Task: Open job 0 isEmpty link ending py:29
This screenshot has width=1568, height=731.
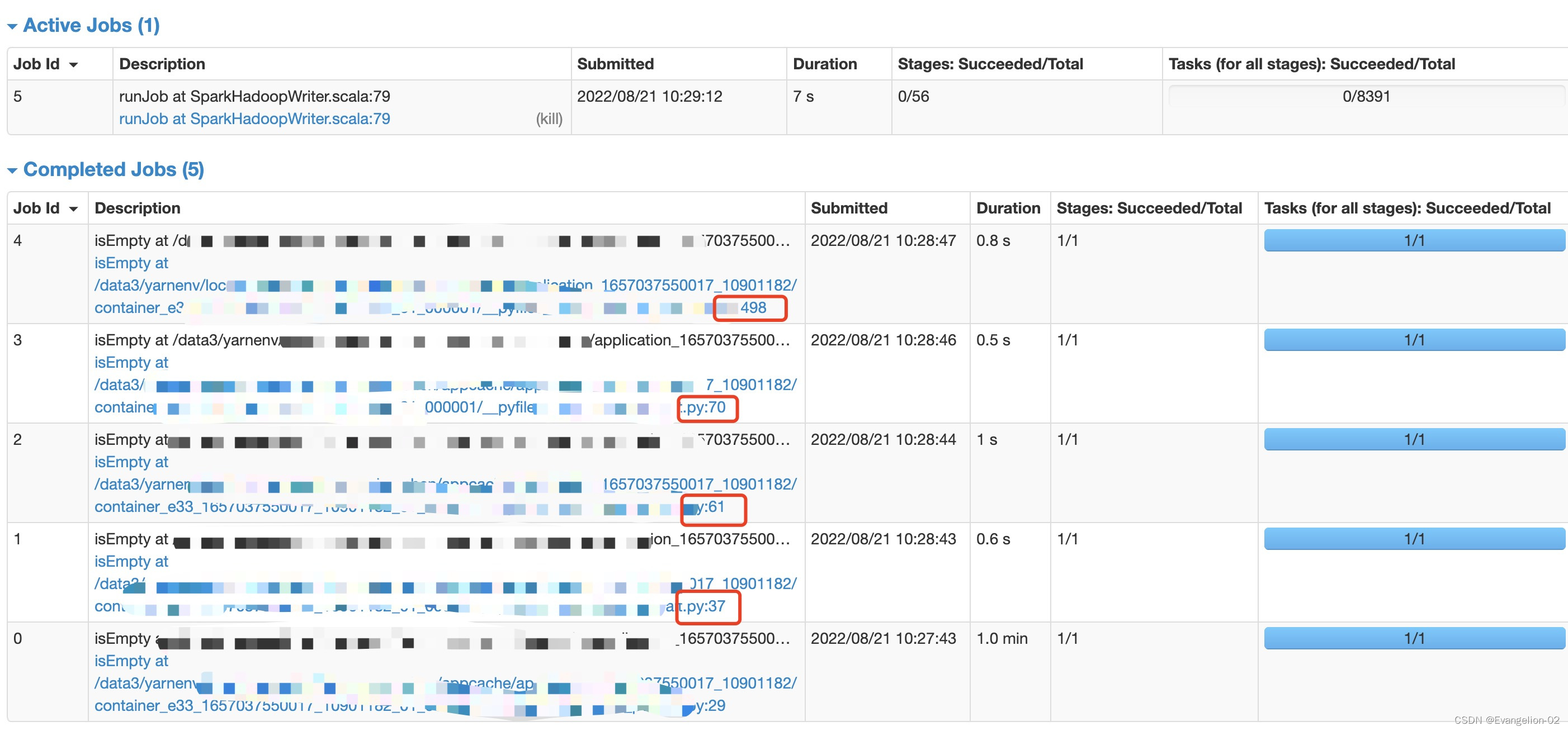Action: click(x=710, y=705)
